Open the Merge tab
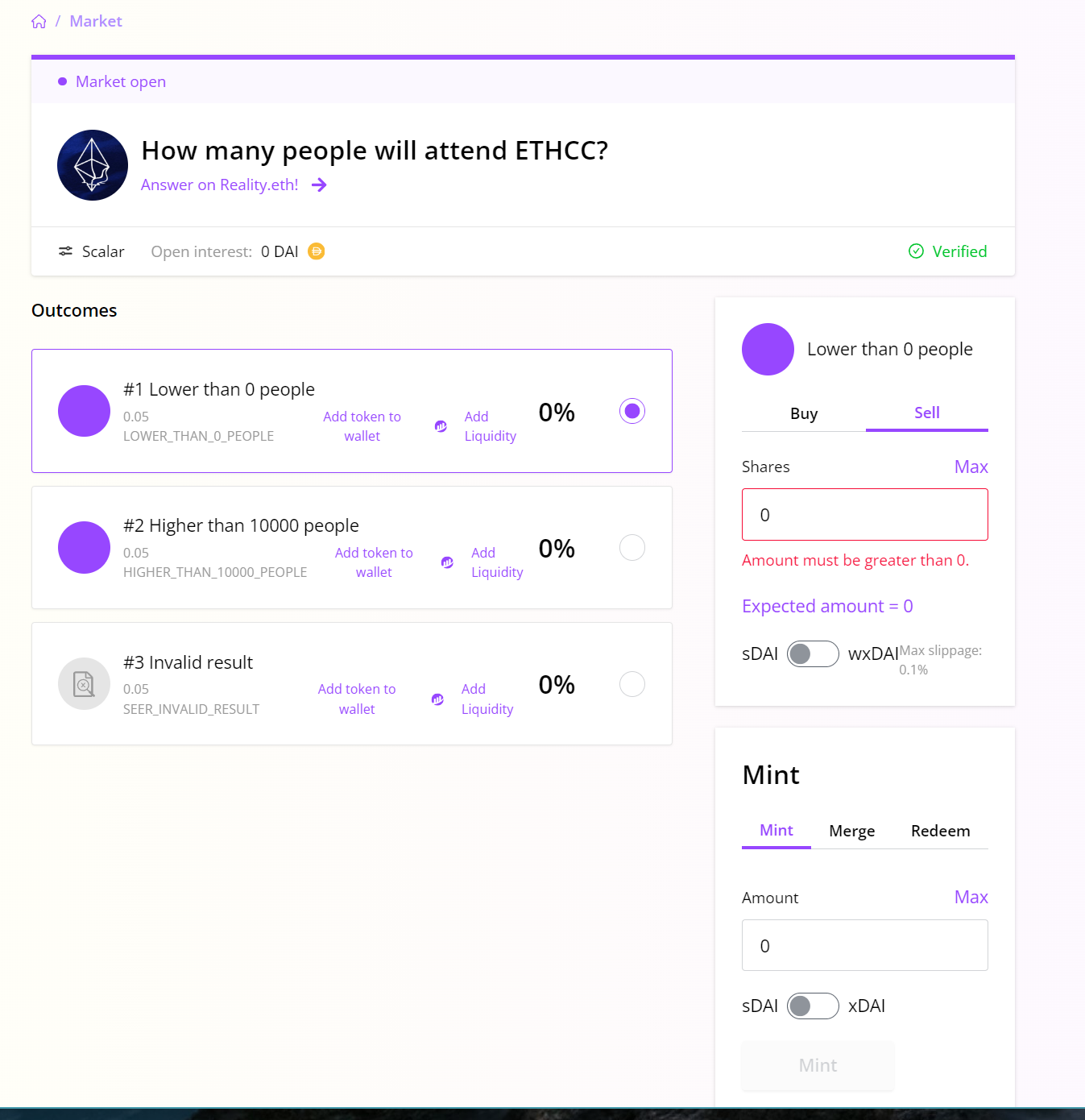This screenshot has height=1120, width=1085. click(851, 831)
